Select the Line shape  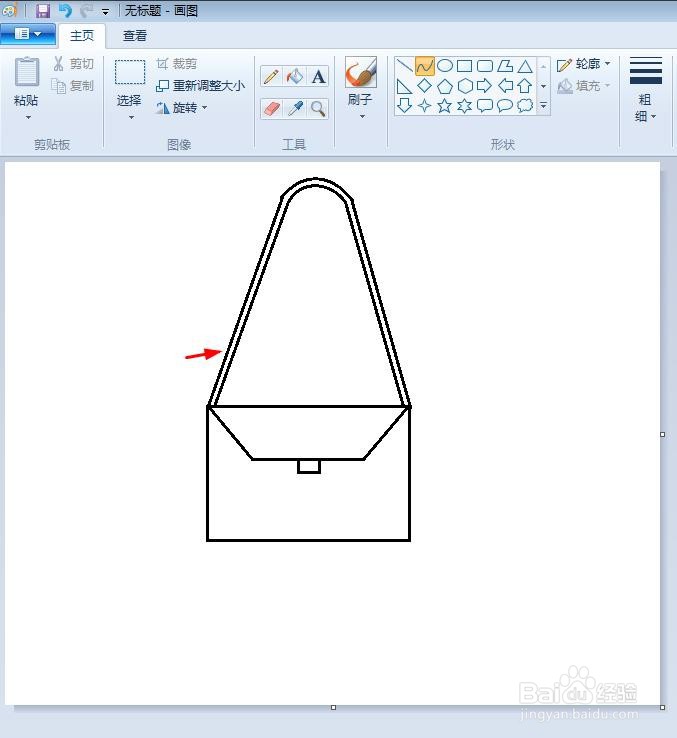click(404, 66)
